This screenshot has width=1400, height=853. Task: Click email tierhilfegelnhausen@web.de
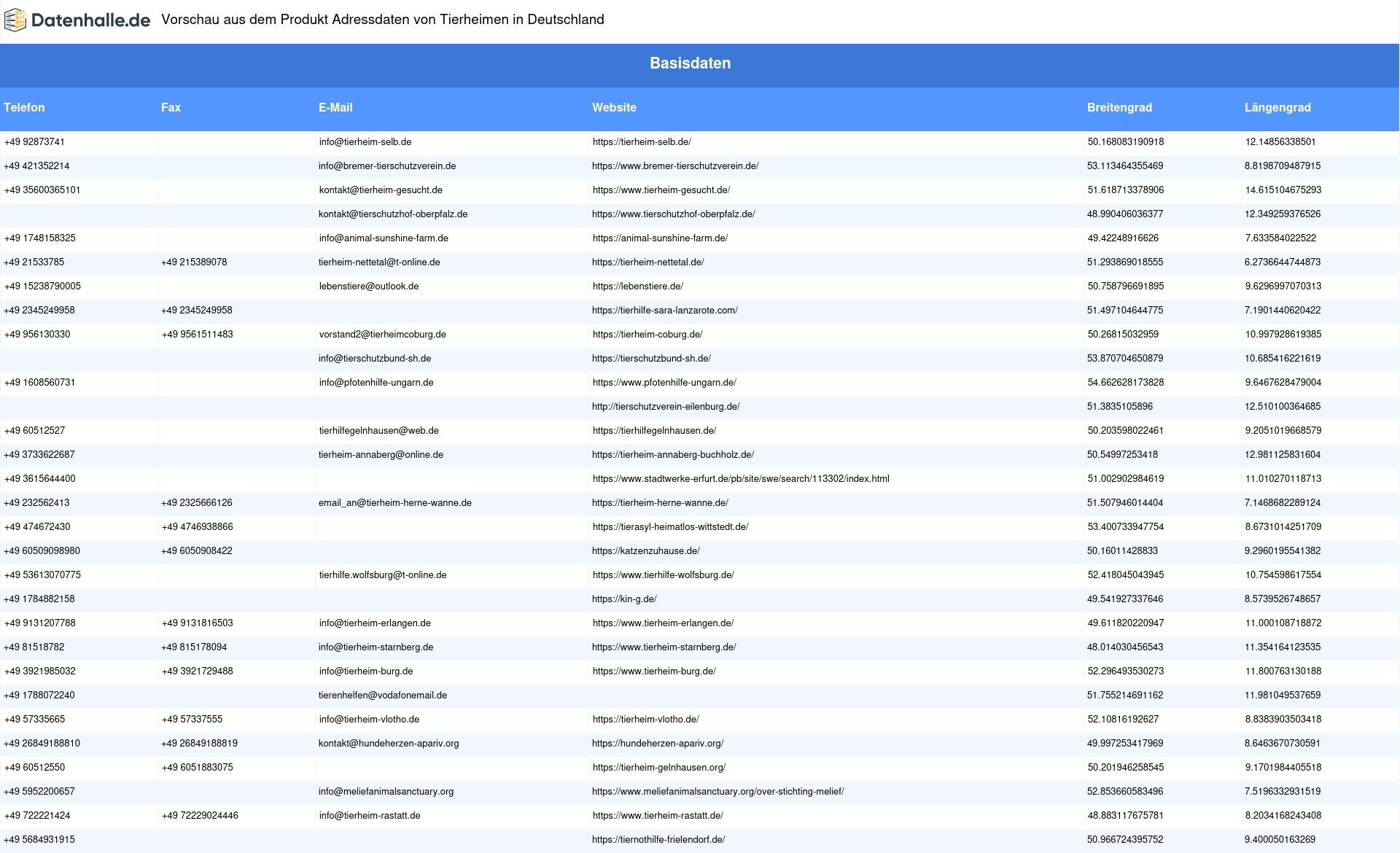click(379, 431)
